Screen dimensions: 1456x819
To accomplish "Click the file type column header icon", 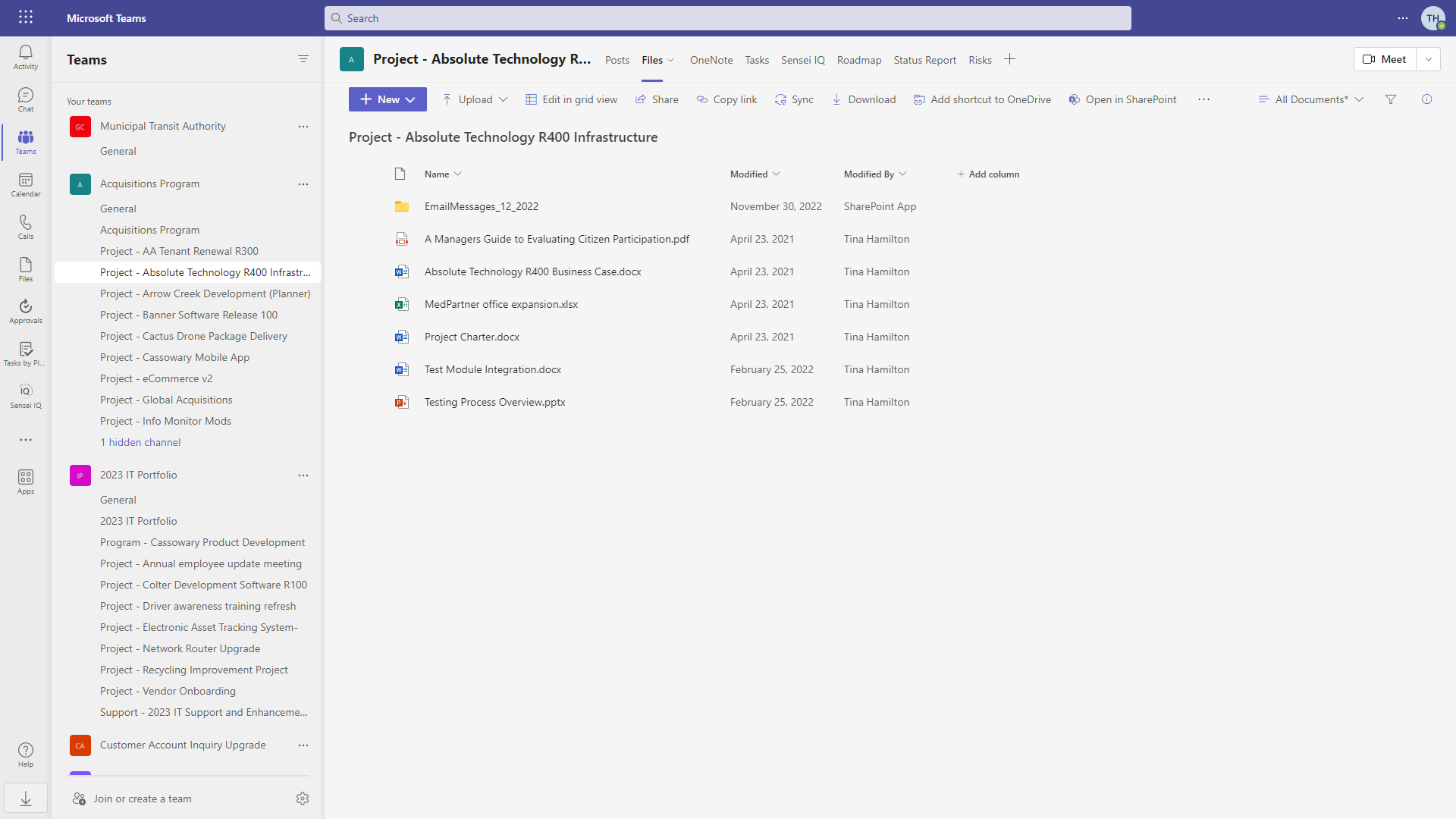I will 400,174.
